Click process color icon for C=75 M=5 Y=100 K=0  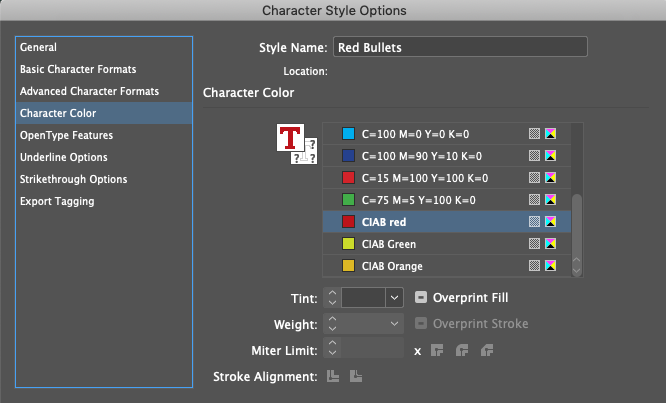tap(534, 200)
